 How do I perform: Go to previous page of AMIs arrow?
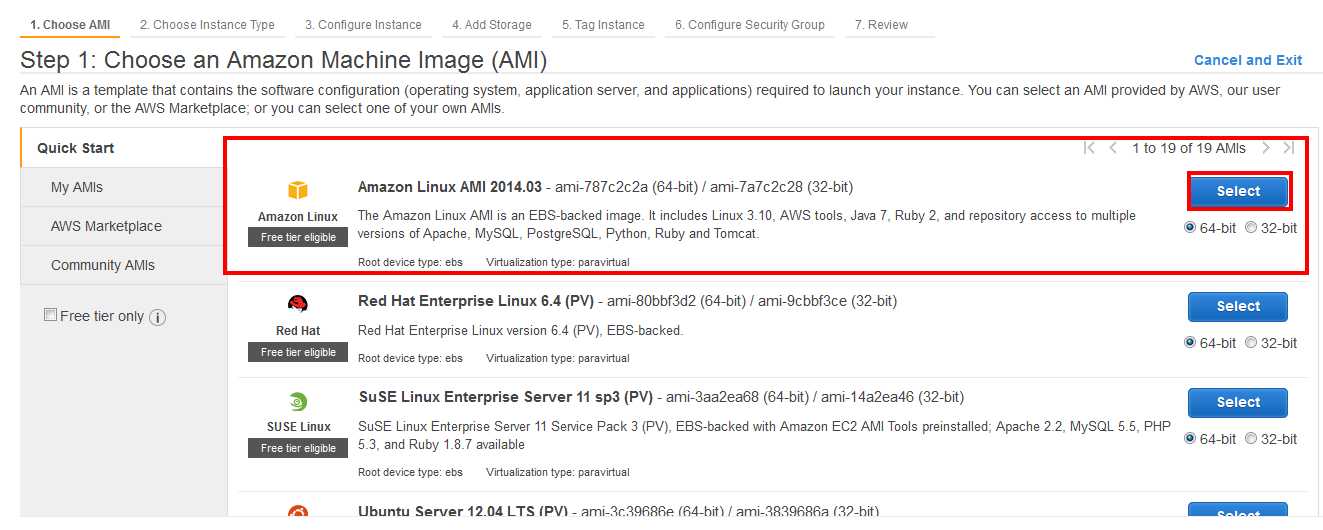(x=1113, y=148)
